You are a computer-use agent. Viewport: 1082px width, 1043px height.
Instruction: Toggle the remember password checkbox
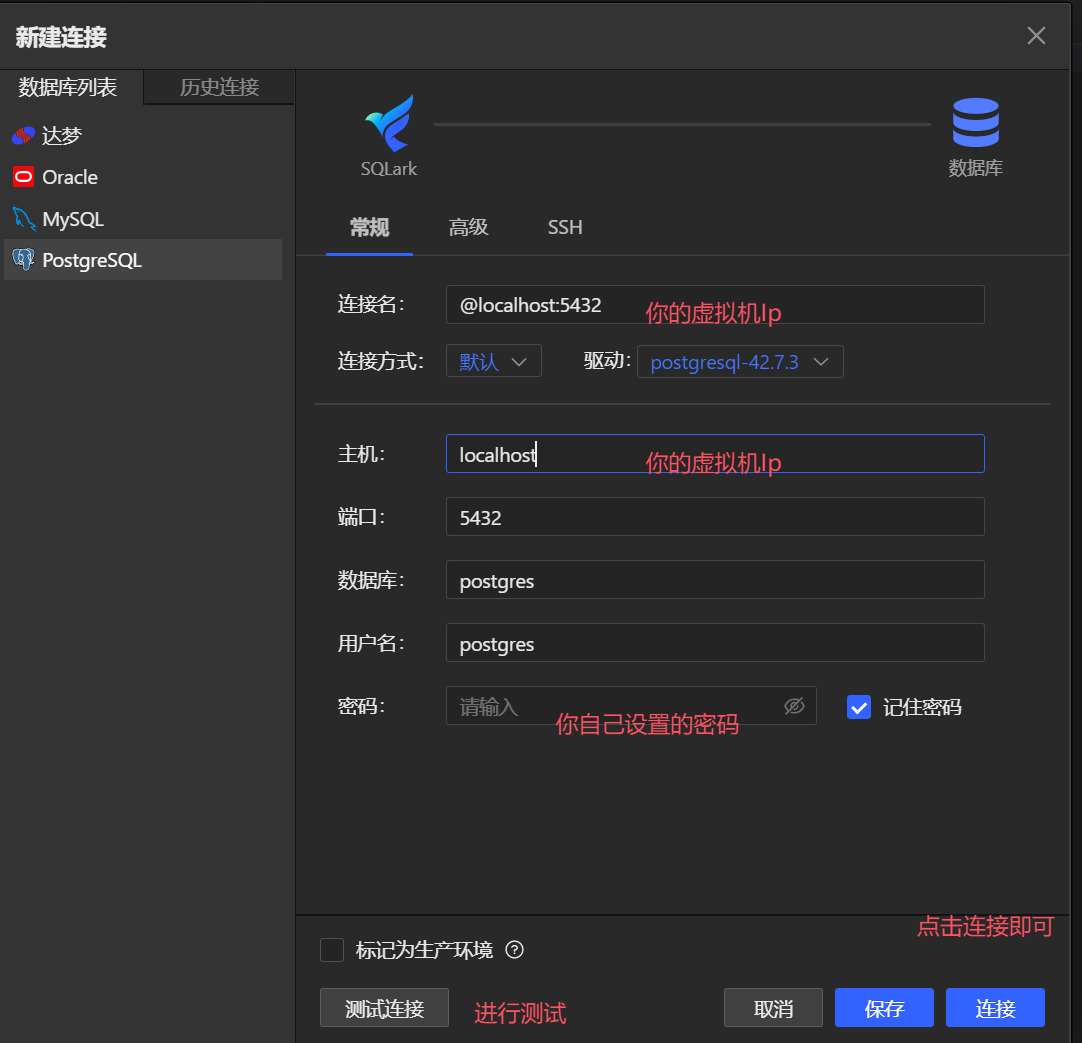coord(859,707)
